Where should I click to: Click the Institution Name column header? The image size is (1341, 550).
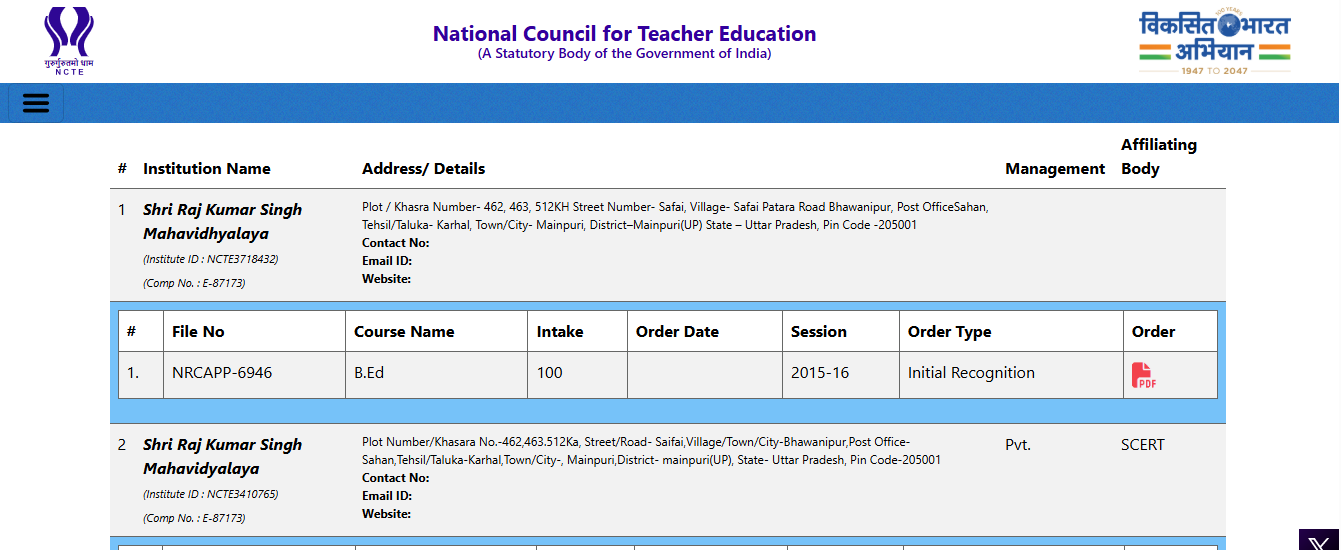[x=207, y=169]
